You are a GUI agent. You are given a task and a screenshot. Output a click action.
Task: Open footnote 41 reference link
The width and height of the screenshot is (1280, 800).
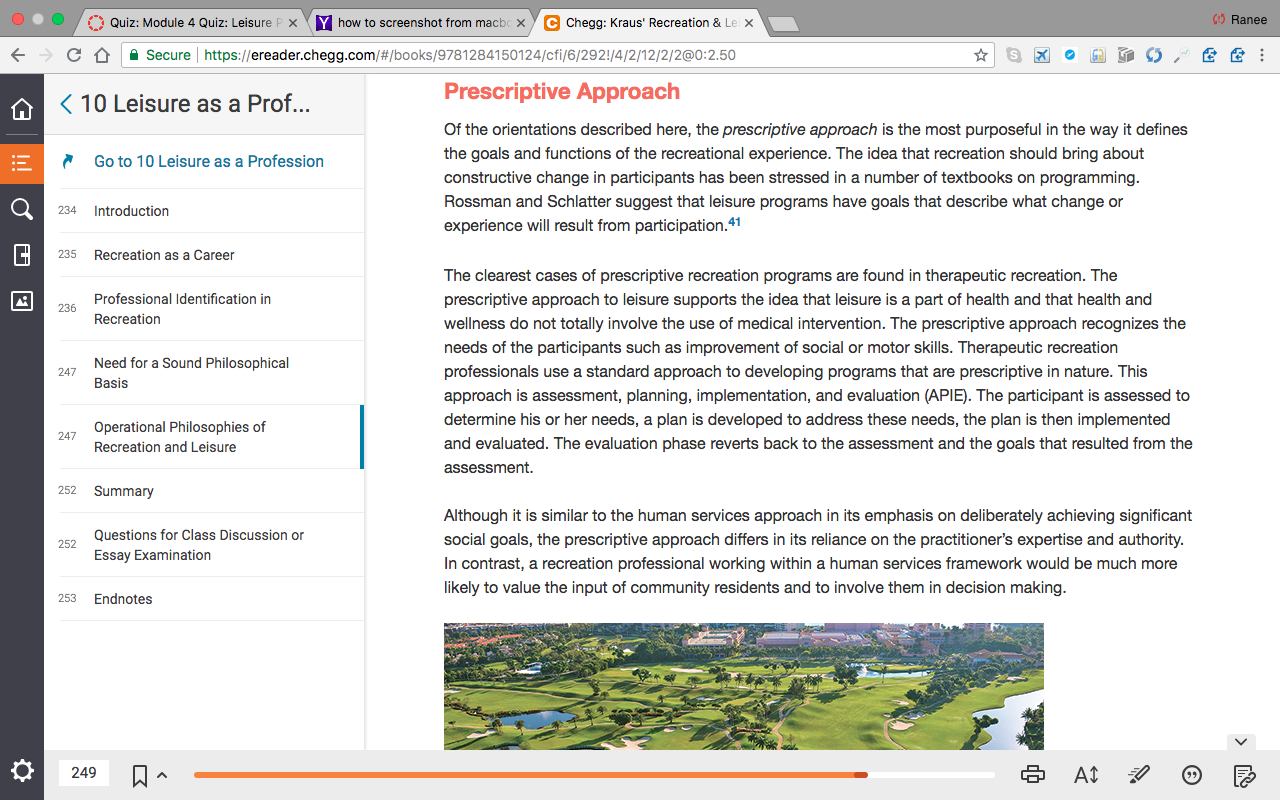pos(734,222)
